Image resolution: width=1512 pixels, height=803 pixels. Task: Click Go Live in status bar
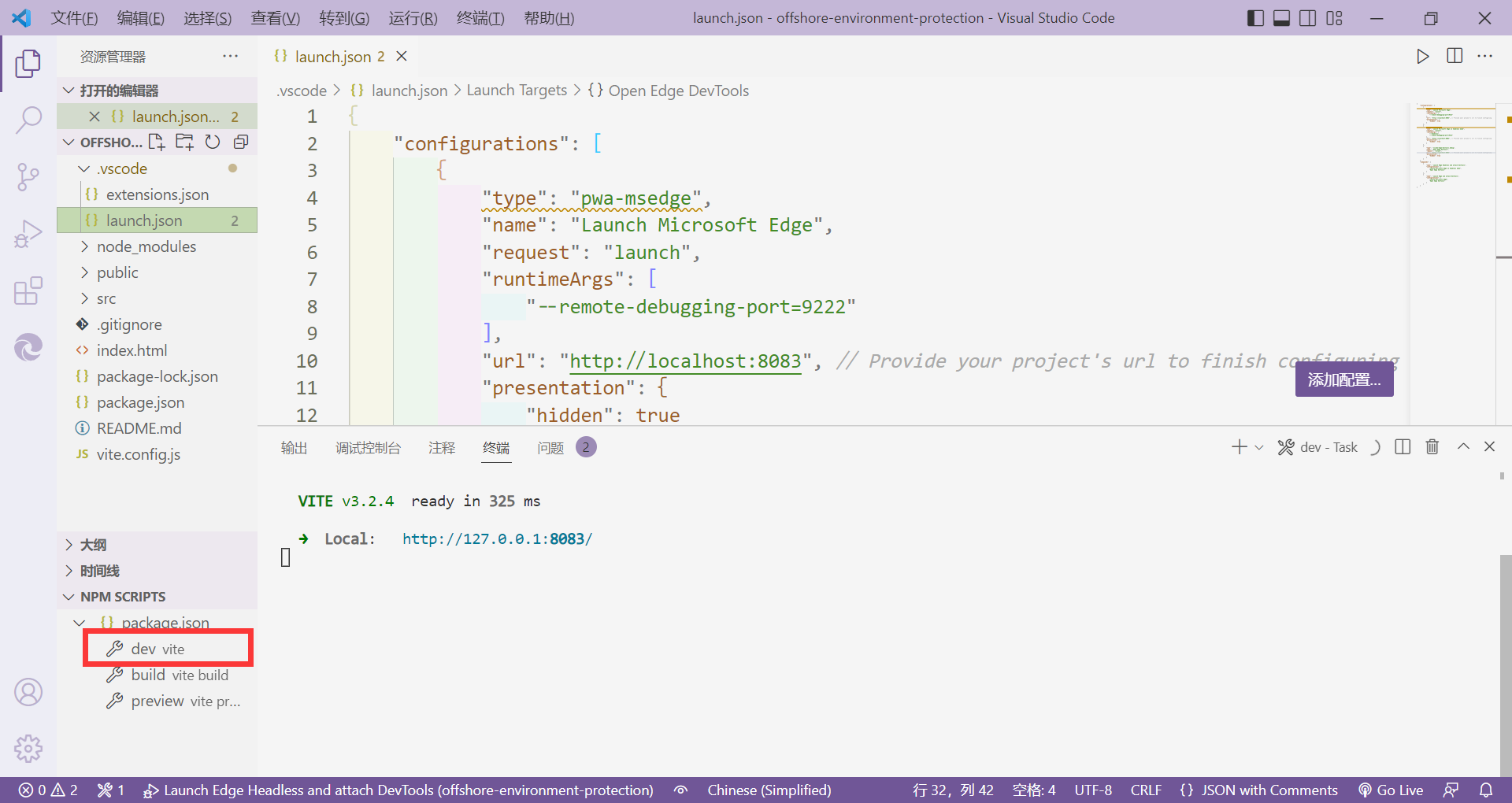[1391, 790]
